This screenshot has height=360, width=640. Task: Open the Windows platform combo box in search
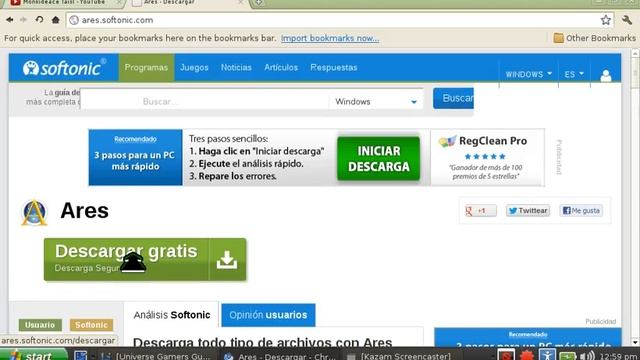pos(376,101)
